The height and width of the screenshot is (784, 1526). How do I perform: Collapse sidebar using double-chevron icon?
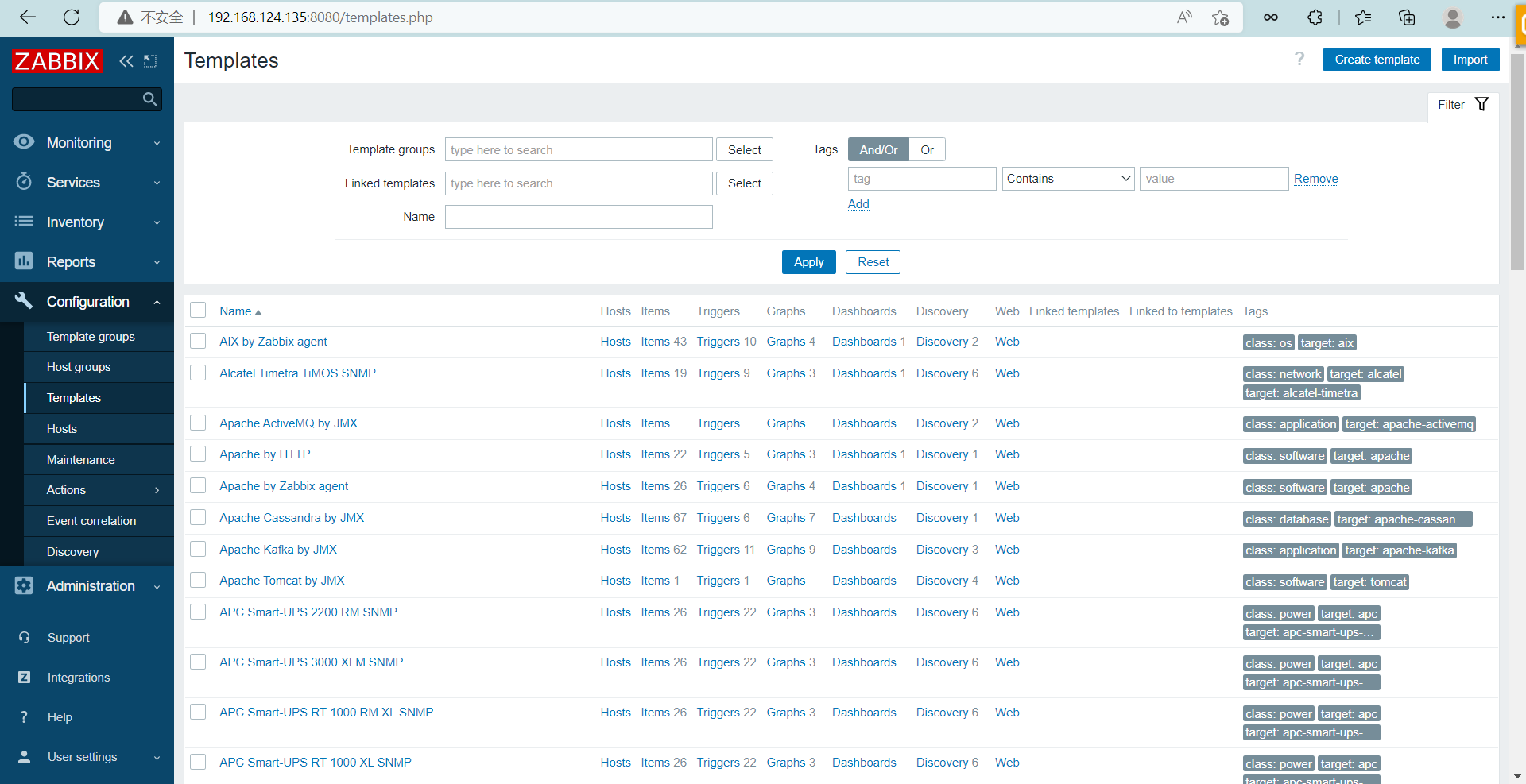(x=126, y=61)
